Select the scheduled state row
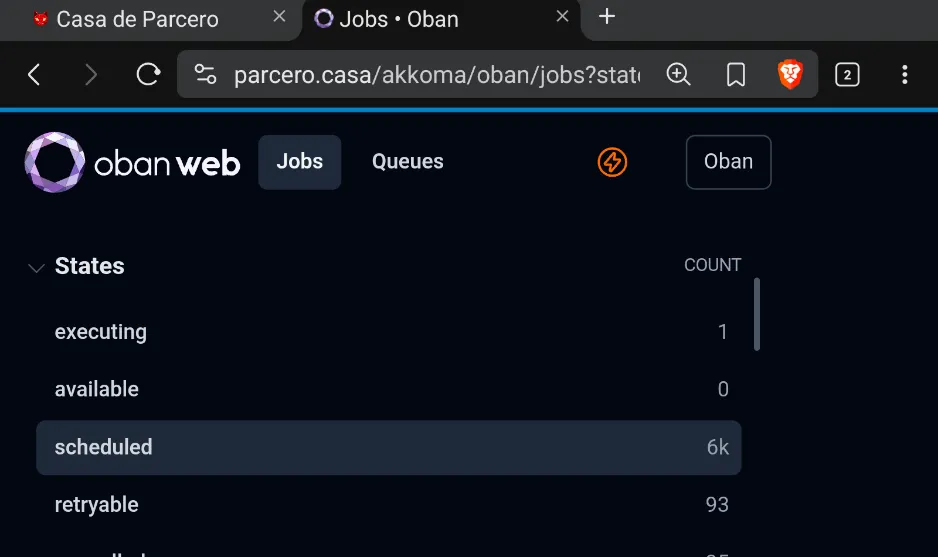The image size is (938, 557). coord(389,448)
